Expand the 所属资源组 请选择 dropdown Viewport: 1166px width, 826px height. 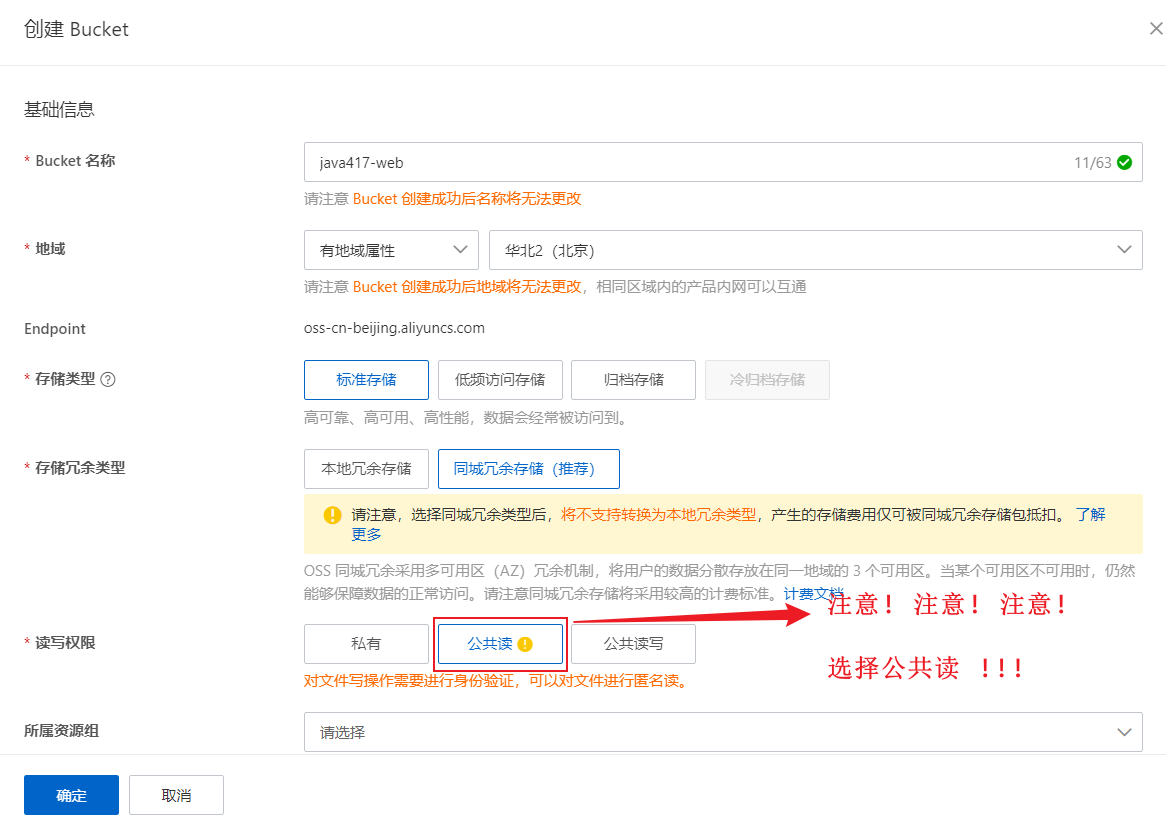point(723,732)
